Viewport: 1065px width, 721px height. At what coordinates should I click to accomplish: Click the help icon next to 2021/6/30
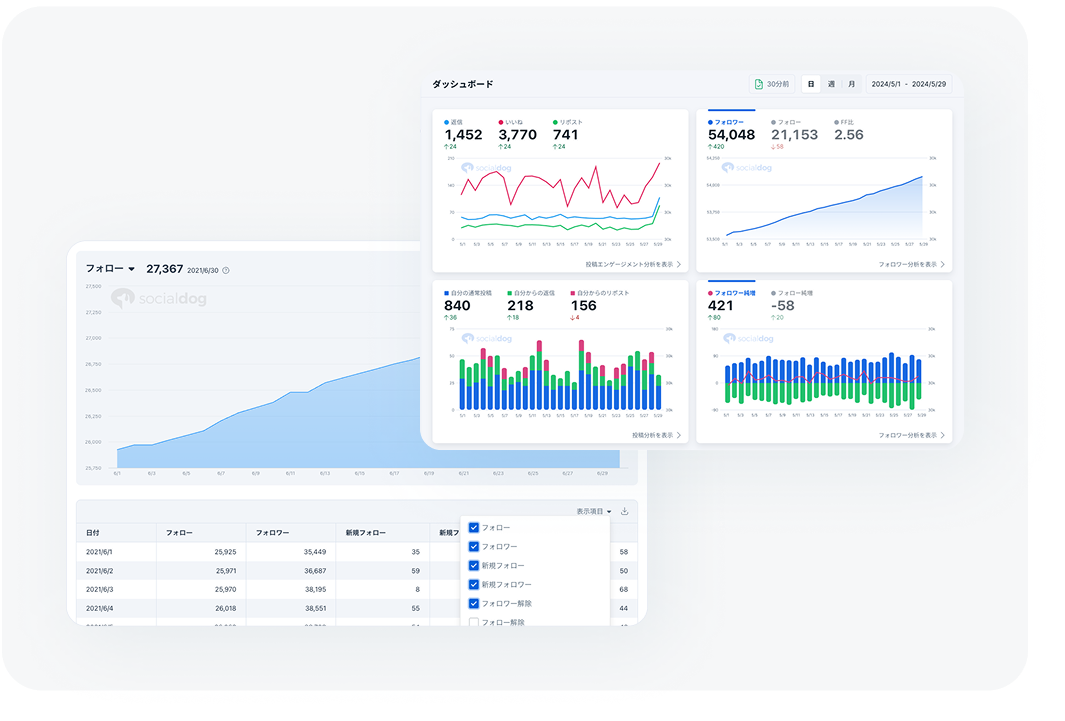[226, 270]
